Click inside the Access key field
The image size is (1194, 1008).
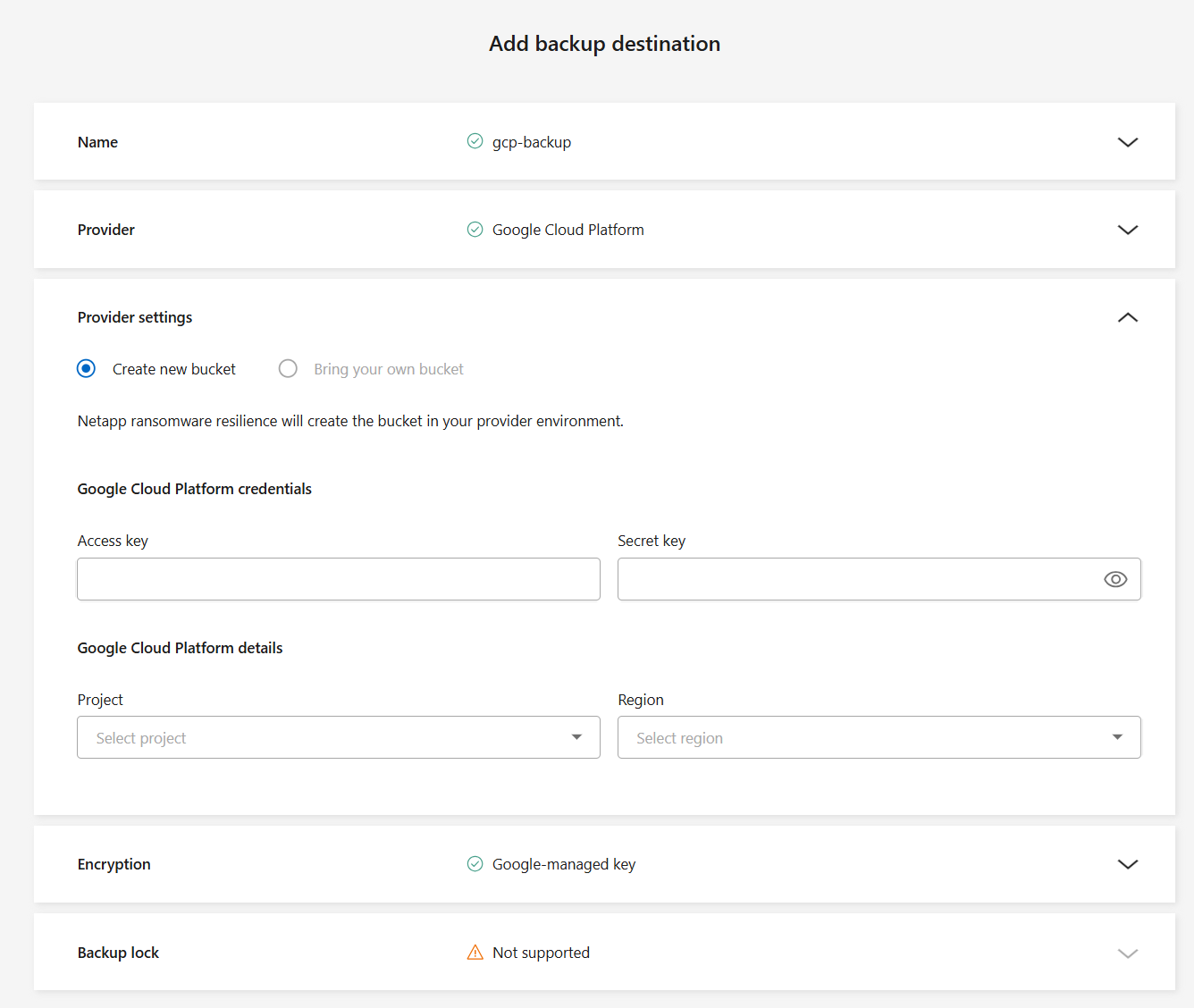pos(338,579)
